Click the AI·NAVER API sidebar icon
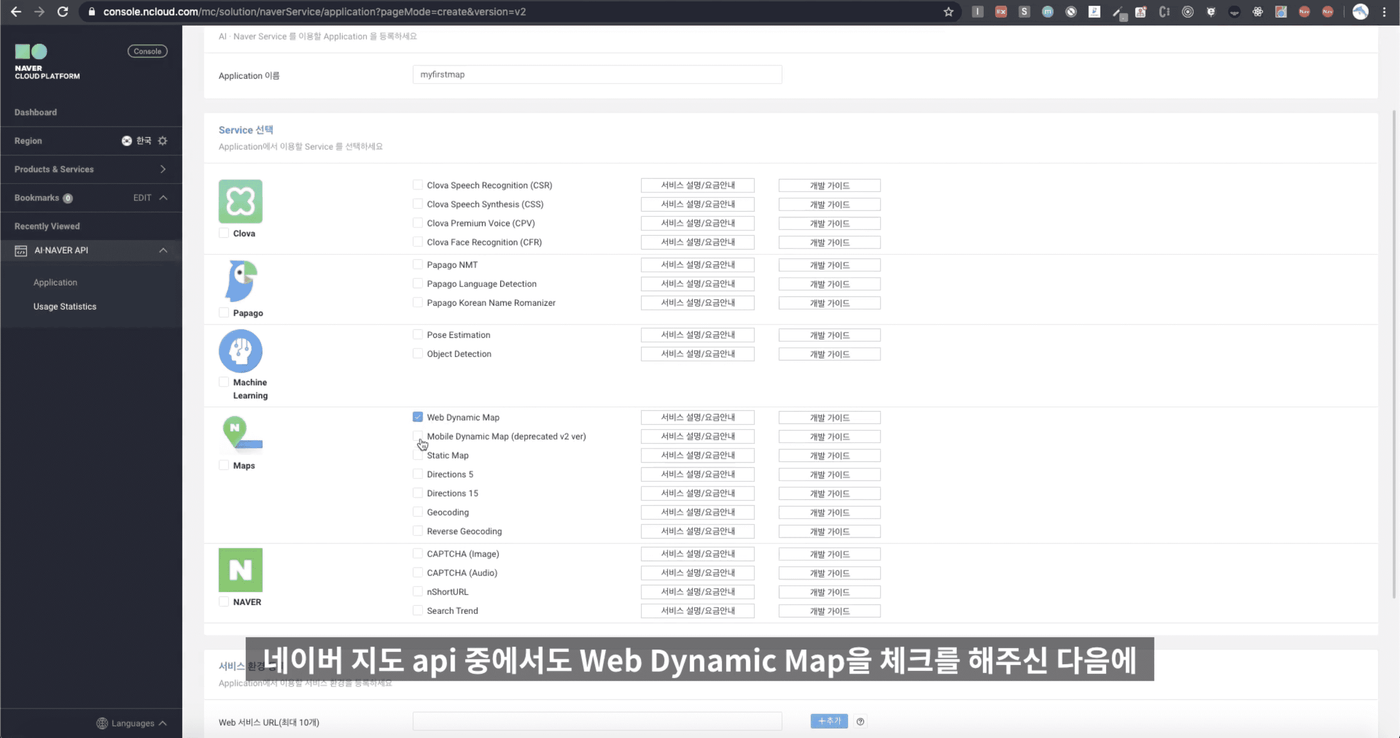 click(x=21, y=251)
